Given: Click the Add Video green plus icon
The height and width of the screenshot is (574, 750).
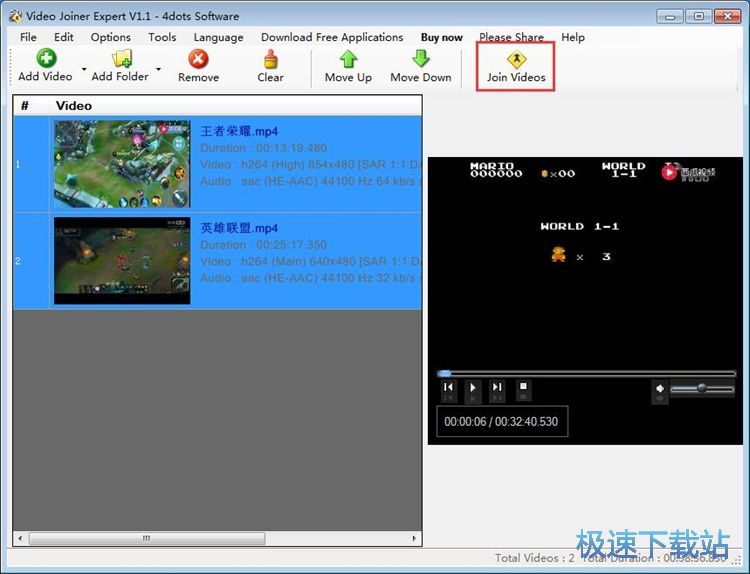Looking at the screenshot, I should 46,58.
